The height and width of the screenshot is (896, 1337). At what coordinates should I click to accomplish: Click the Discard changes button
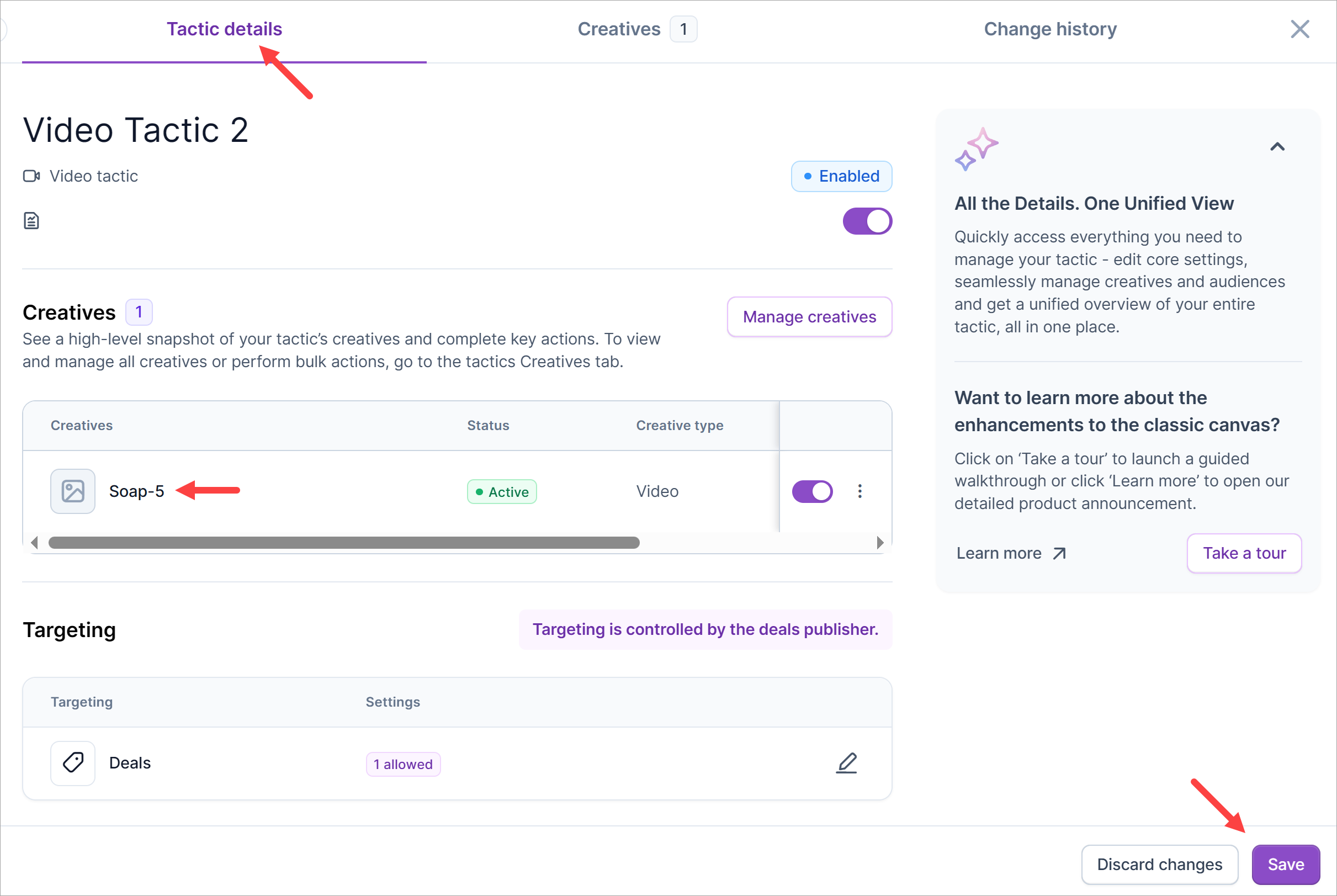click(x=1159, y=864)
